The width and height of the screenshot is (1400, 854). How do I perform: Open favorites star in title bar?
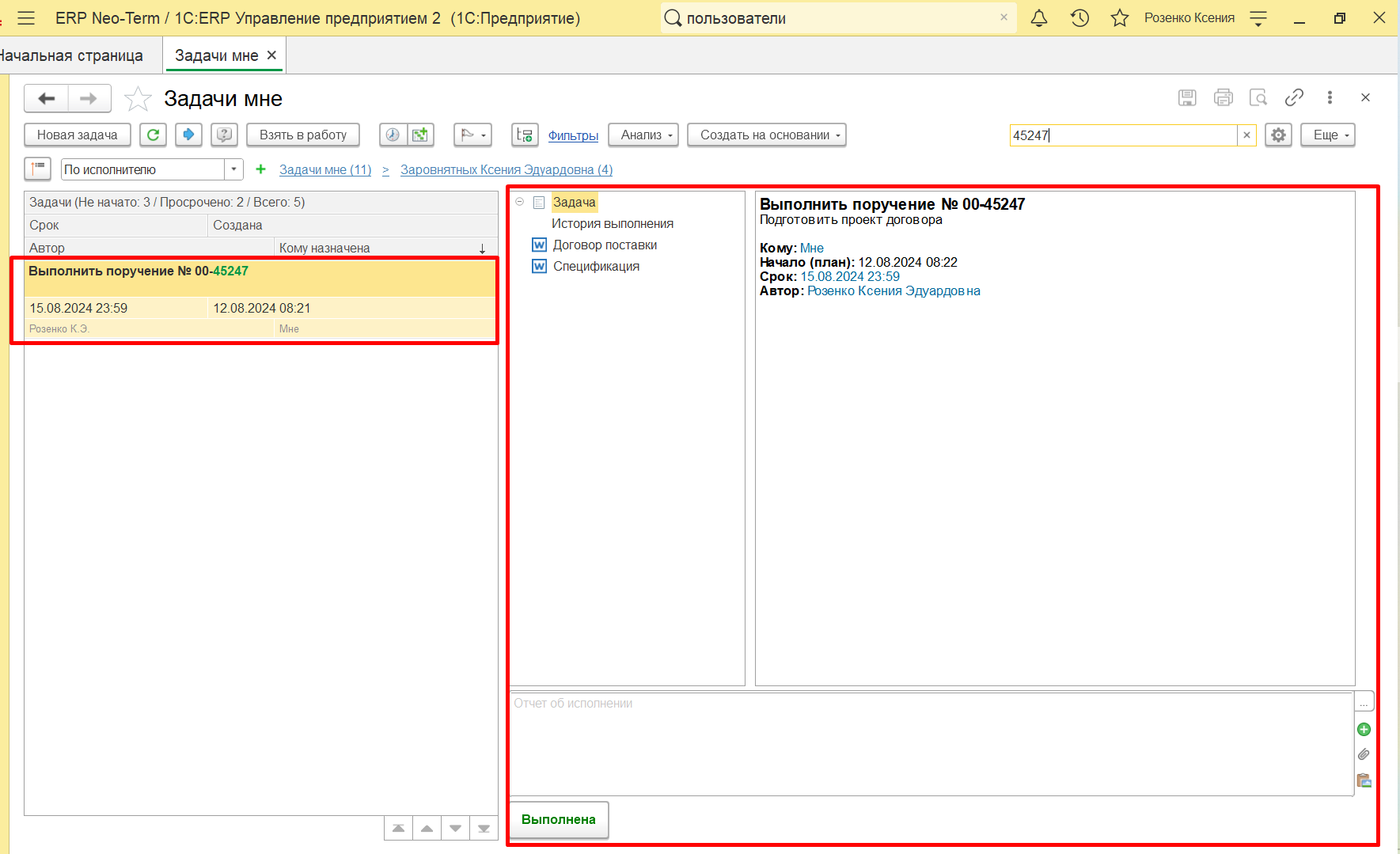click(1119, 17)
